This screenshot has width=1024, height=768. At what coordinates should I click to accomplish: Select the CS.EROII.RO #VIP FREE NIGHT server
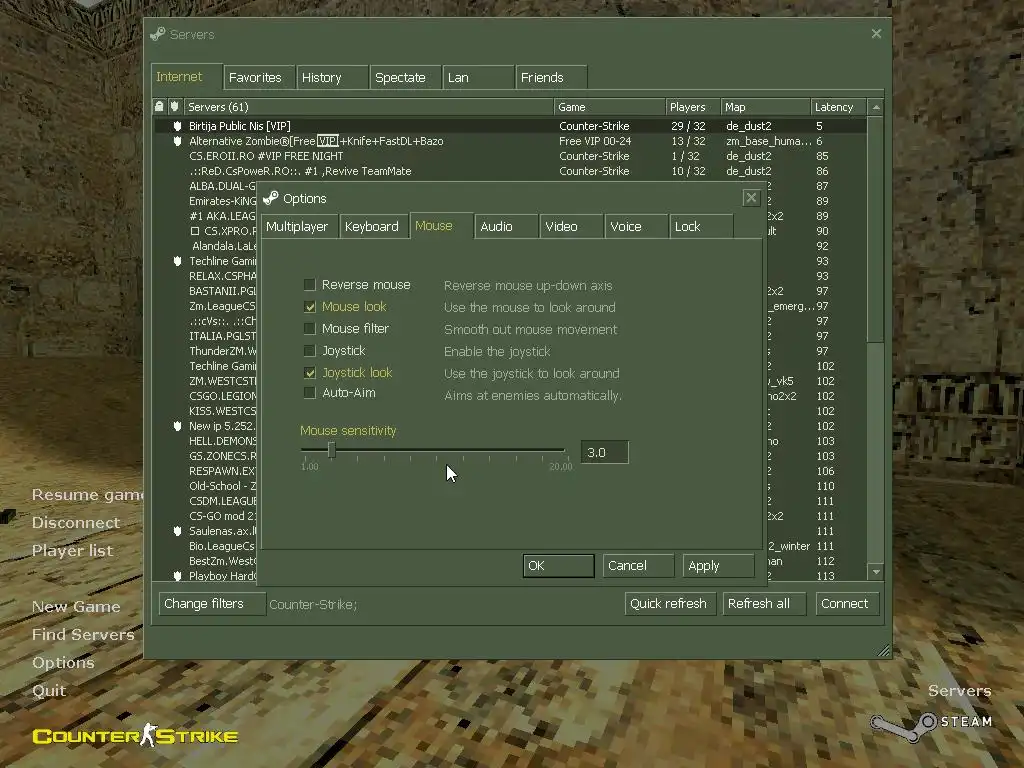pyautogui.click(x=510, y=156)
